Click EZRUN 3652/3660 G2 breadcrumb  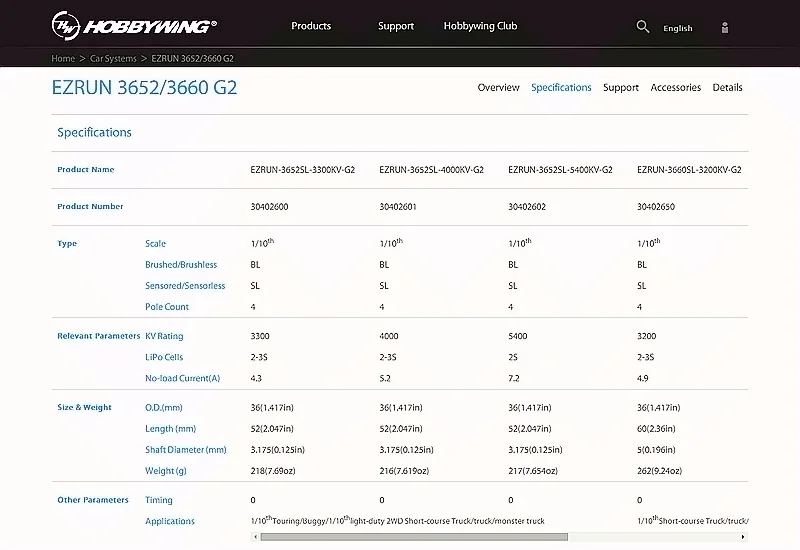192,58
